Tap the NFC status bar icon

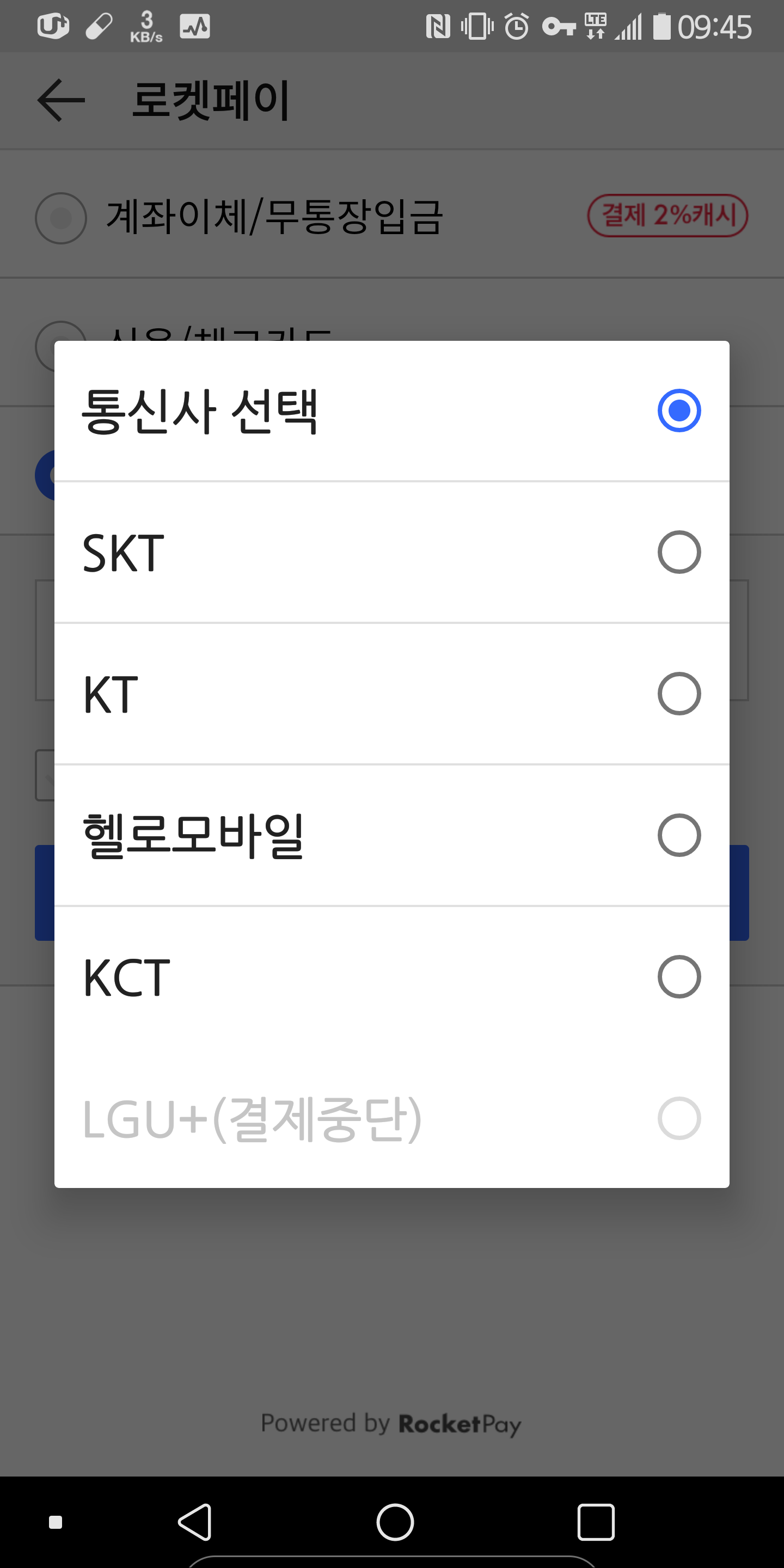[438, 27]
